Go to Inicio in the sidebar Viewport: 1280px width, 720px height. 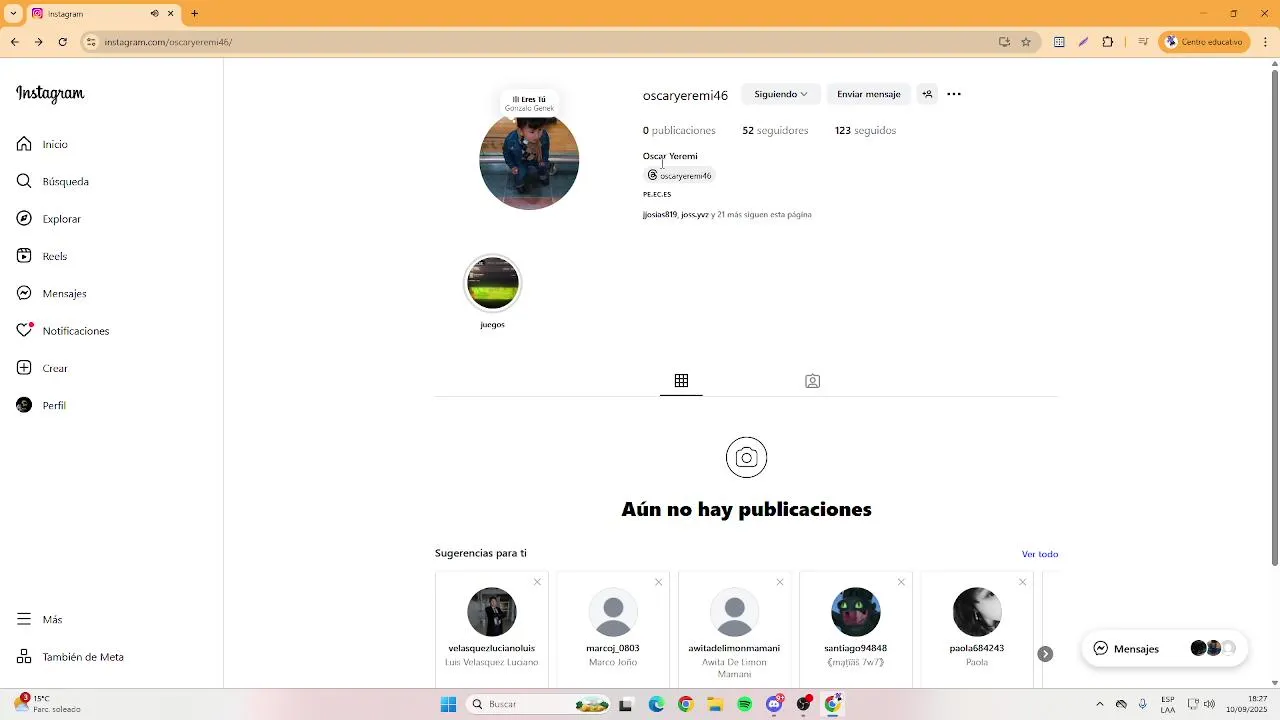(42, 144)
